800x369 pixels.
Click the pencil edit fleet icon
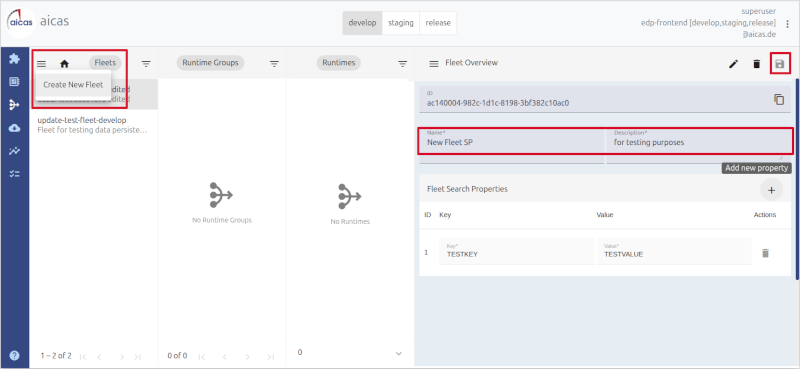tap(734, 64)
